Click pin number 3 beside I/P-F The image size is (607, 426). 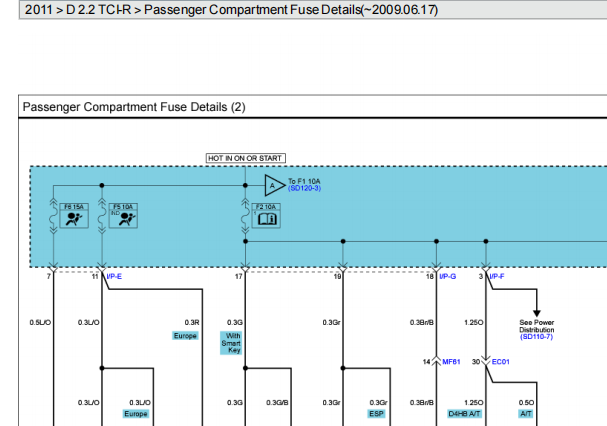click(x=481, y=277)
